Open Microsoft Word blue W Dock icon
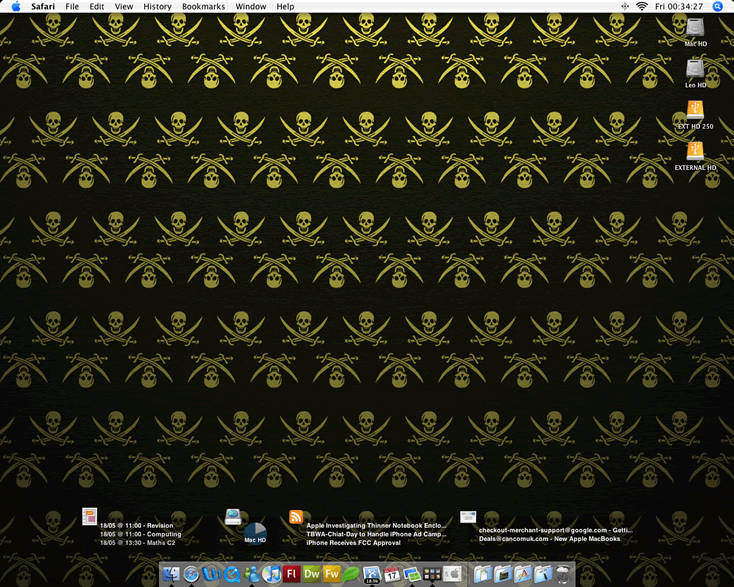 (x=212, y=574)
